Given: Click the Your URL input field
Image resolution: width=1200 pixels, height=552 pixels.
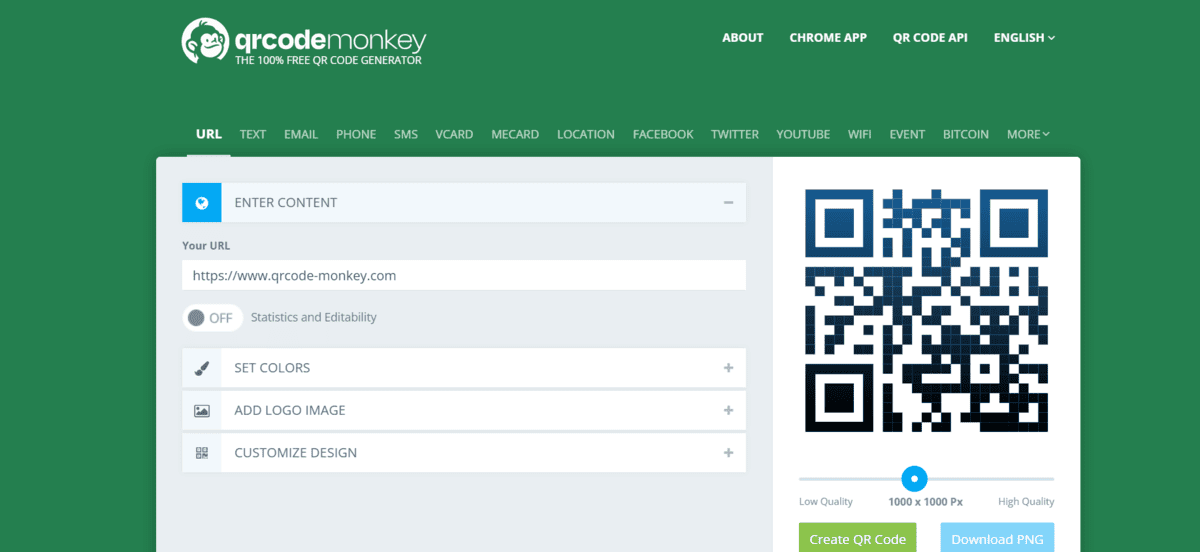Looking at the screenshot, I should tap(464, 276).
